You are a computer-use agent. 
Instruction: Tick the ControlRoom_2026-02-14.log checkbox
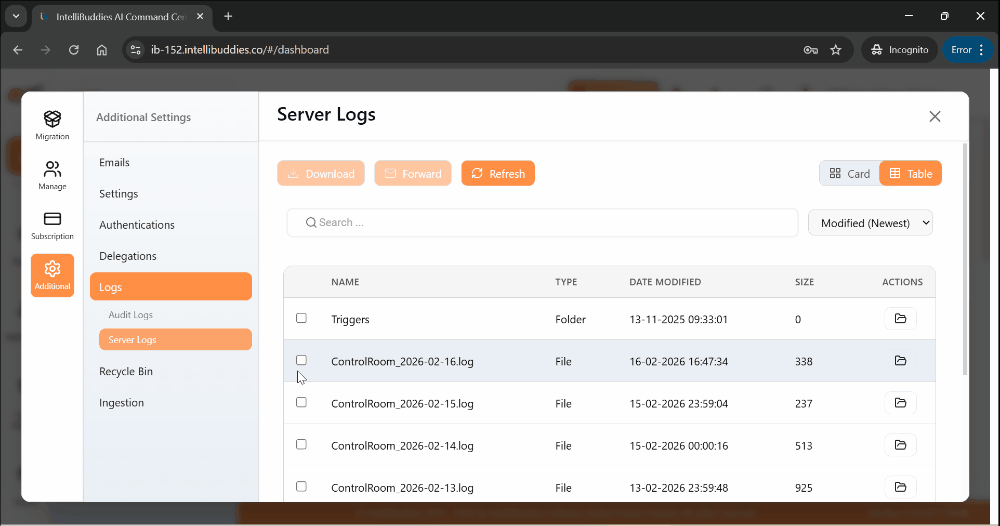click(301, 444)
